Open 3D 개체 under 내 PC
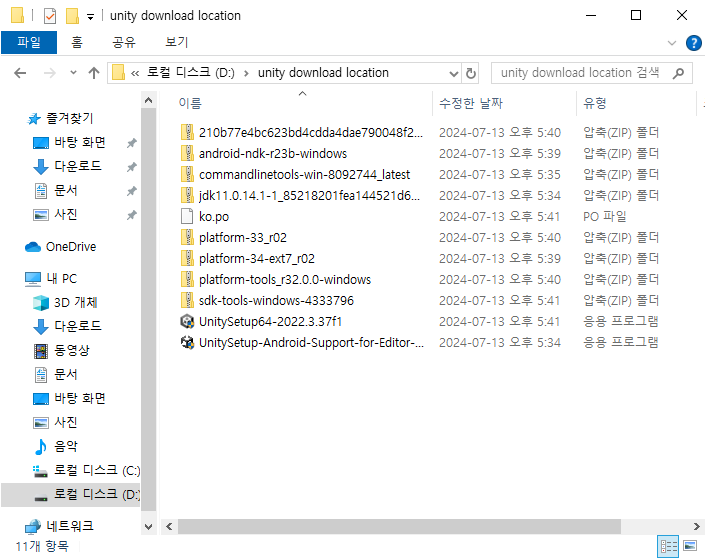Screen dimensions: 706x559 coord(65,302)
